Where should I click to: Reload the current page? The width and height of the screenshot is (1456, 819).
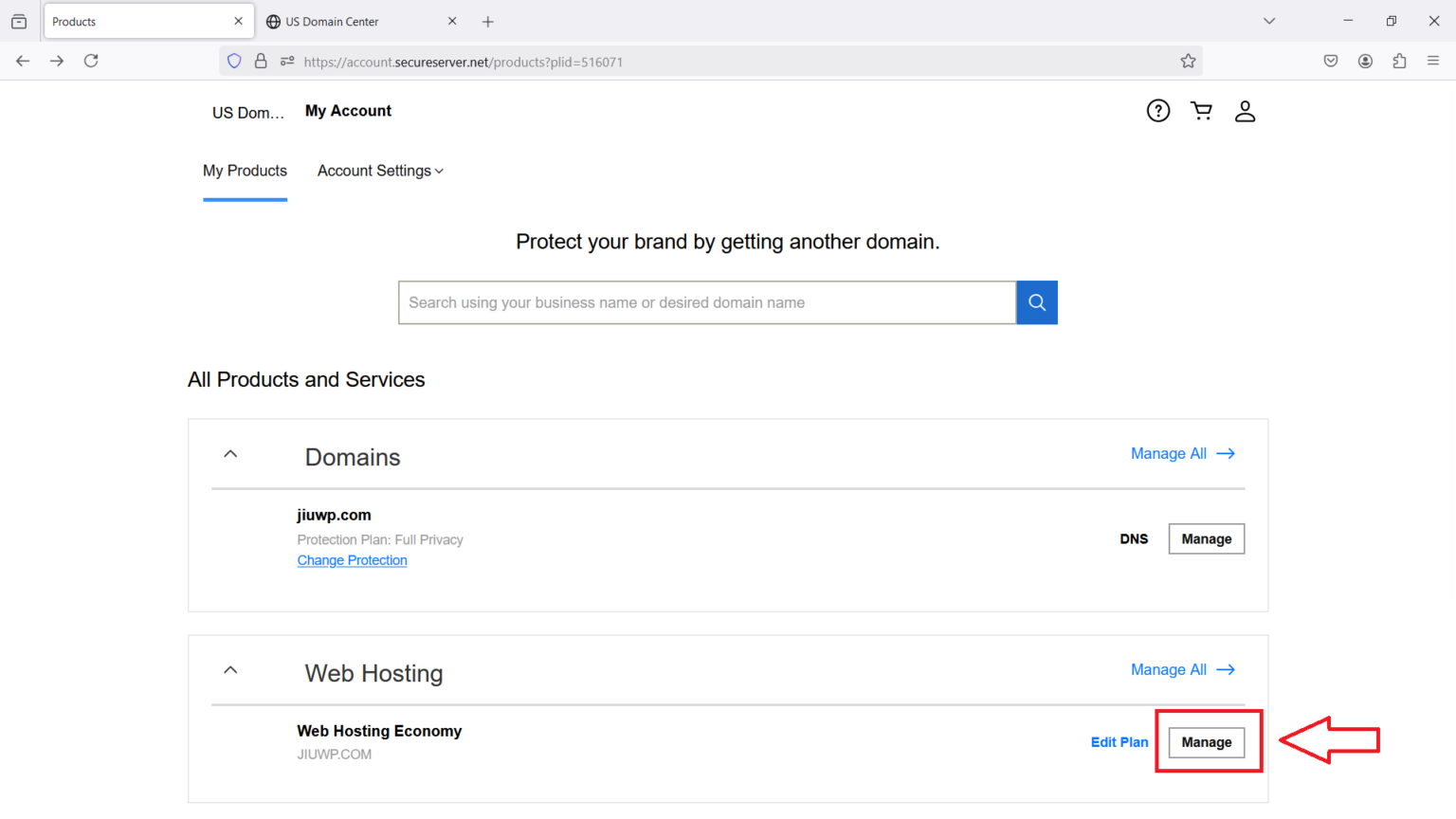coord(91,62)
